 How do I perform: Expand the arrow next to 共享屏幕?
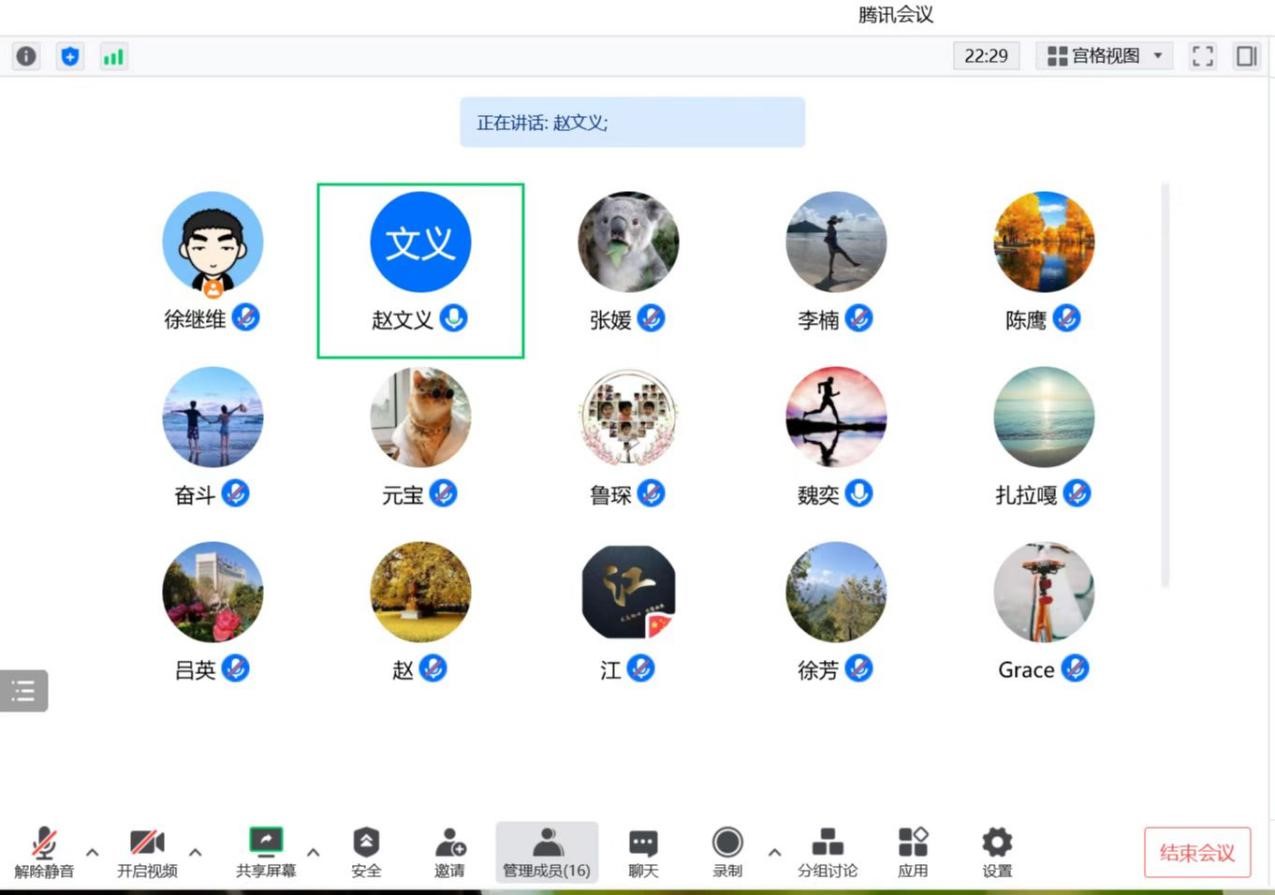tap(313, 852)
